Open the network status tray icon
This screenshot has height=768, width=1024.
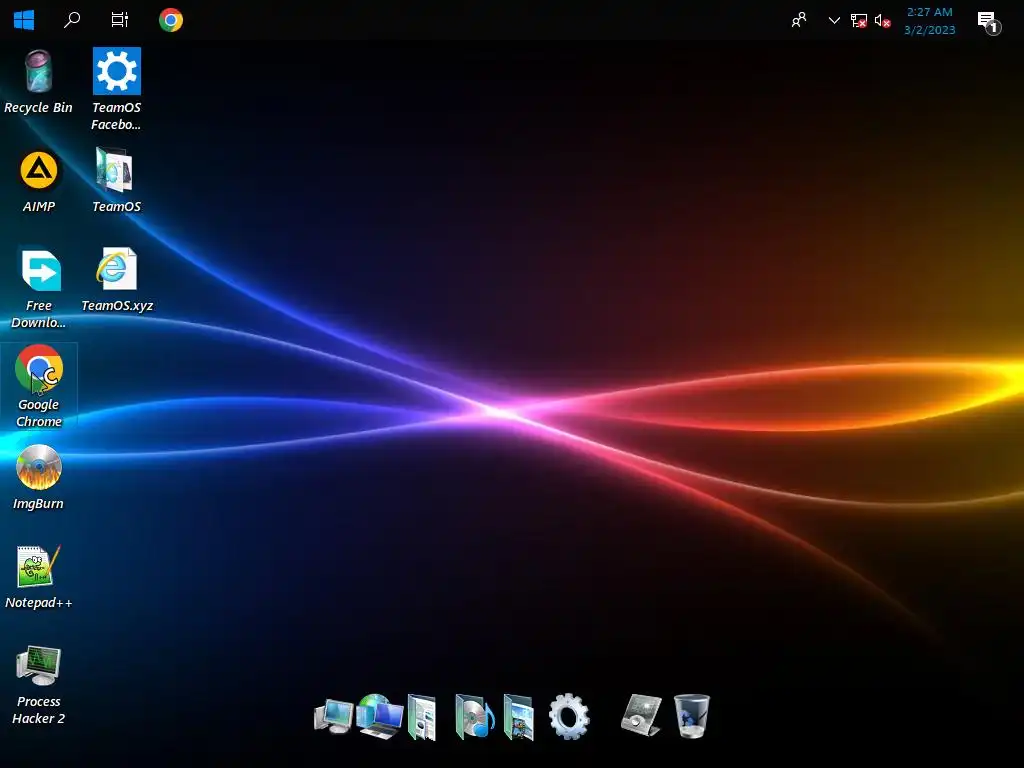[859, 21]
